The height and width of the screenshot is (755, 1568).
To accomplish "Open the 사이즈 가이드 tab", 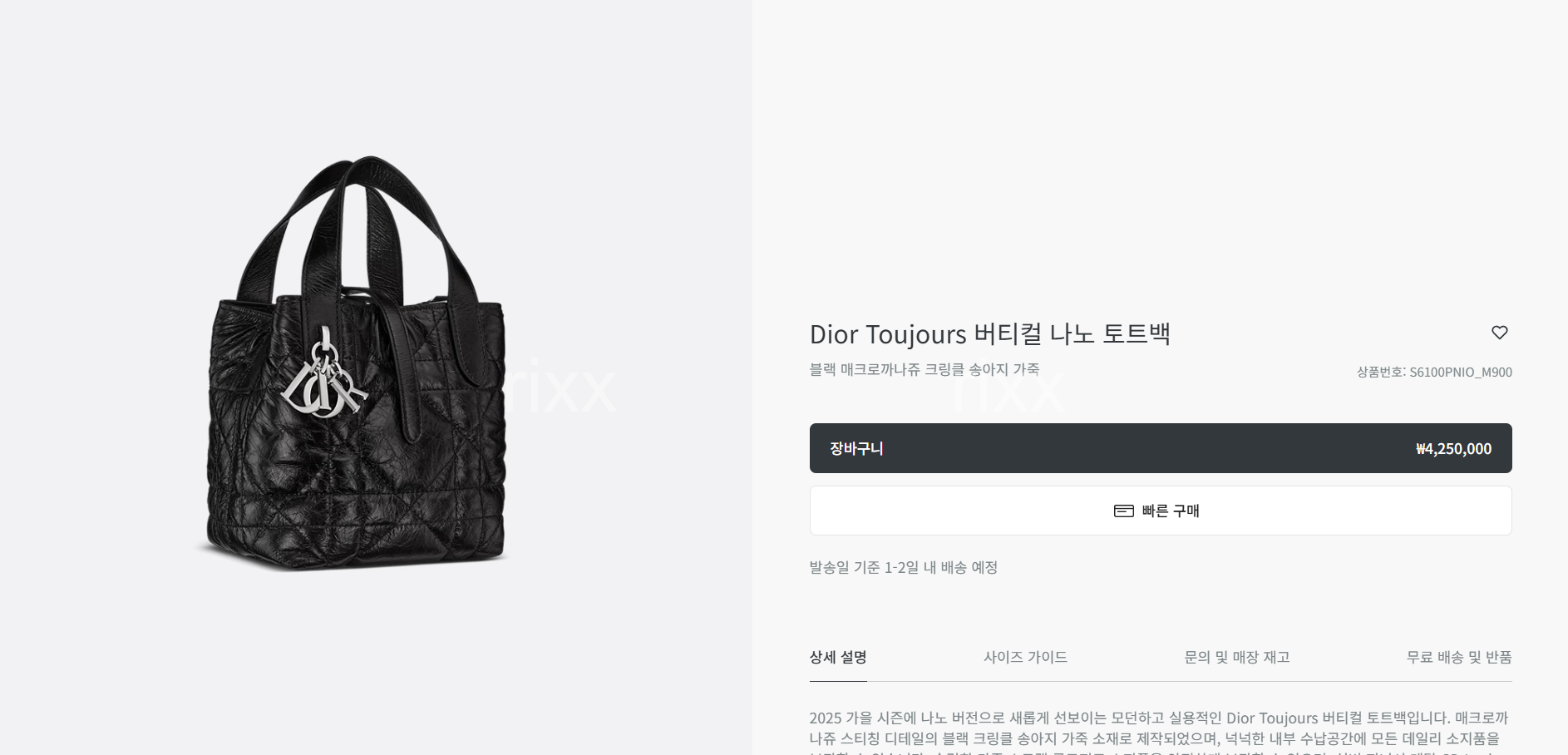I will tap(1025, 657).
